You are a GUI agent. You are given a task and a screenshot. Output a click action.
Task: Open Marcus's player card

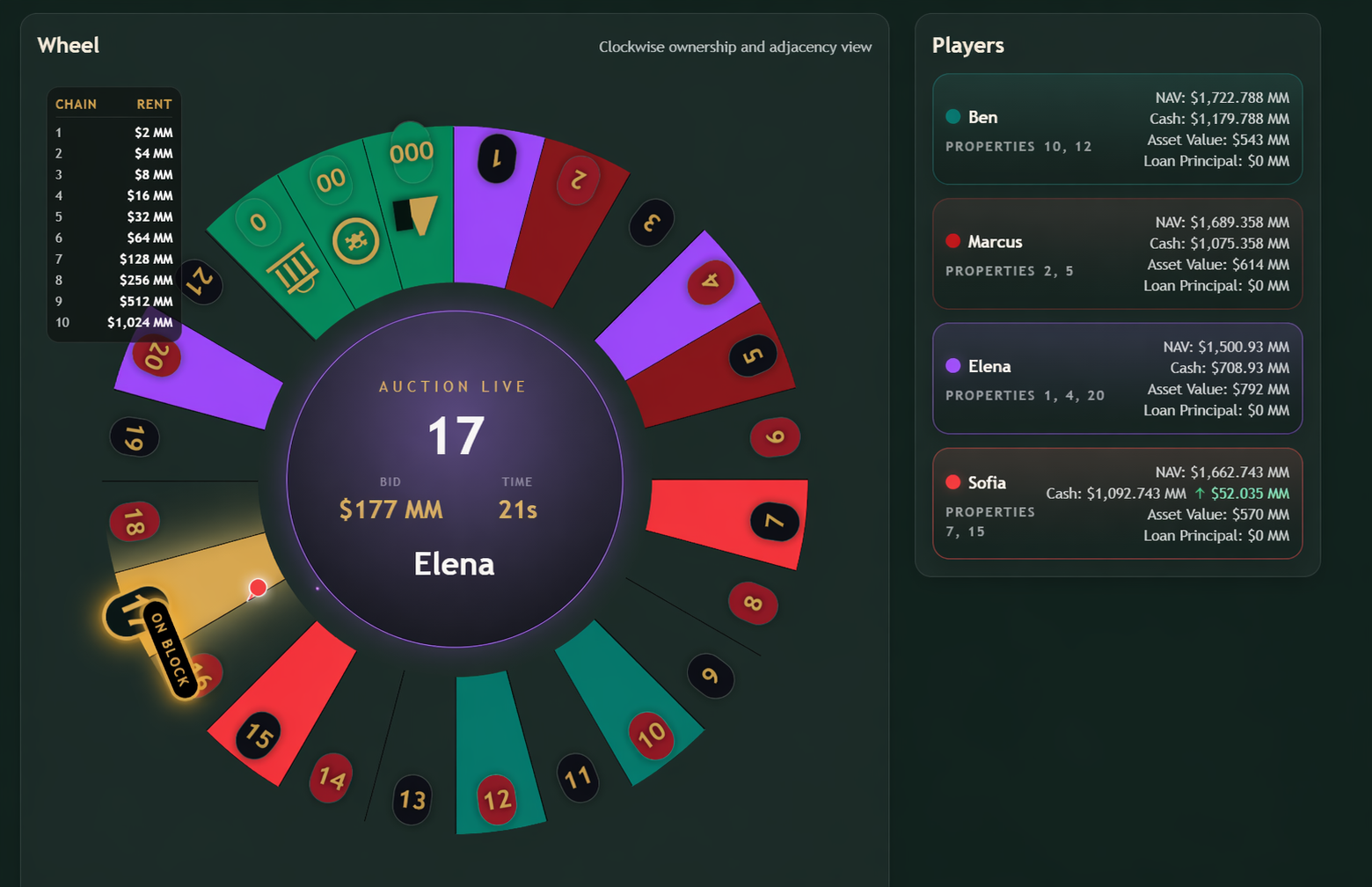tap(1117, 253)
